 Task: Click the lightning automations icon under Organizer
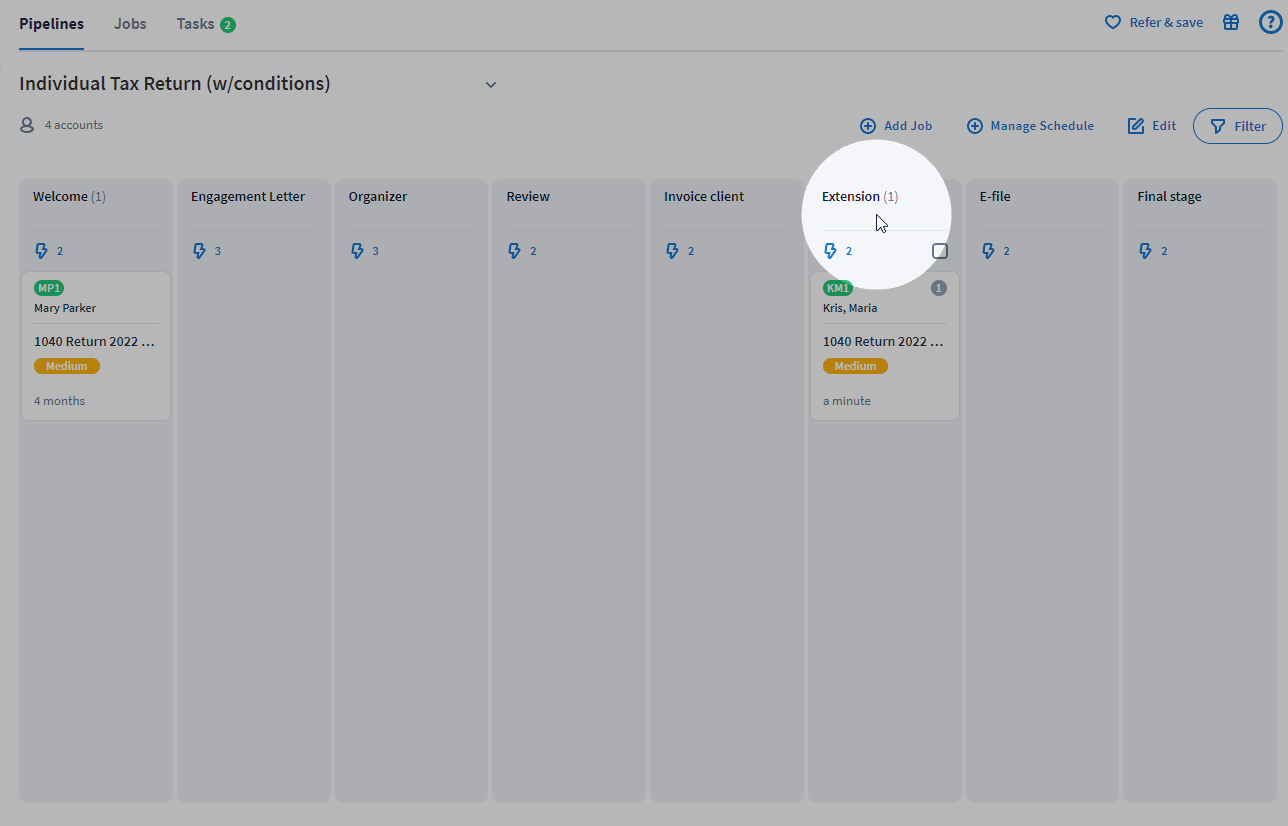click(358, 251)
